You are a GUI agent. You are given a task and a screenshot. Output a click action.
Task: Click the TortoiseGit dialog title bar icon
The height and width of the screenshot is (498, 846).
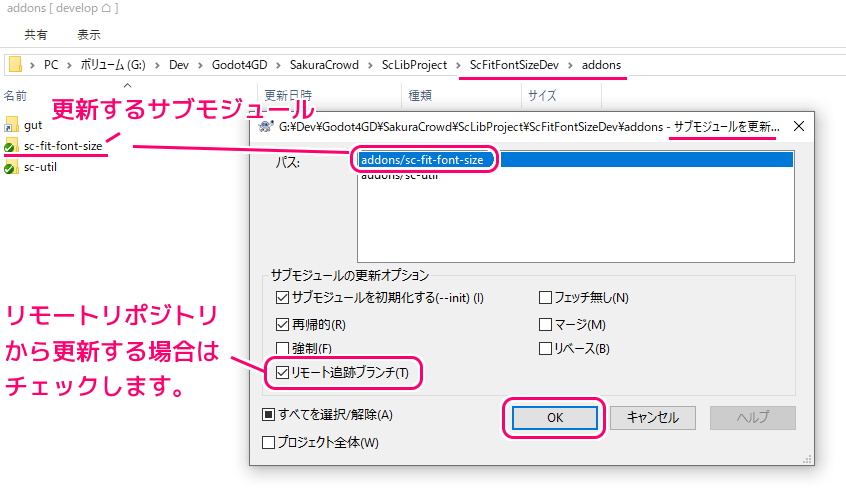click(265, 127)
